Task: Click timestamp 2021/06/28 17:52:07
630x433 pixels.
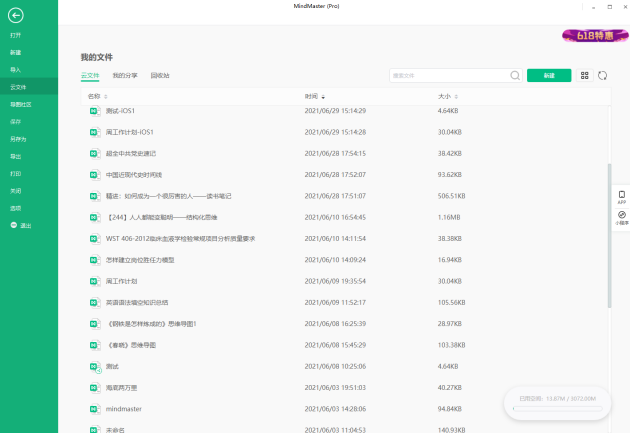Action: [x=335, y=175]
